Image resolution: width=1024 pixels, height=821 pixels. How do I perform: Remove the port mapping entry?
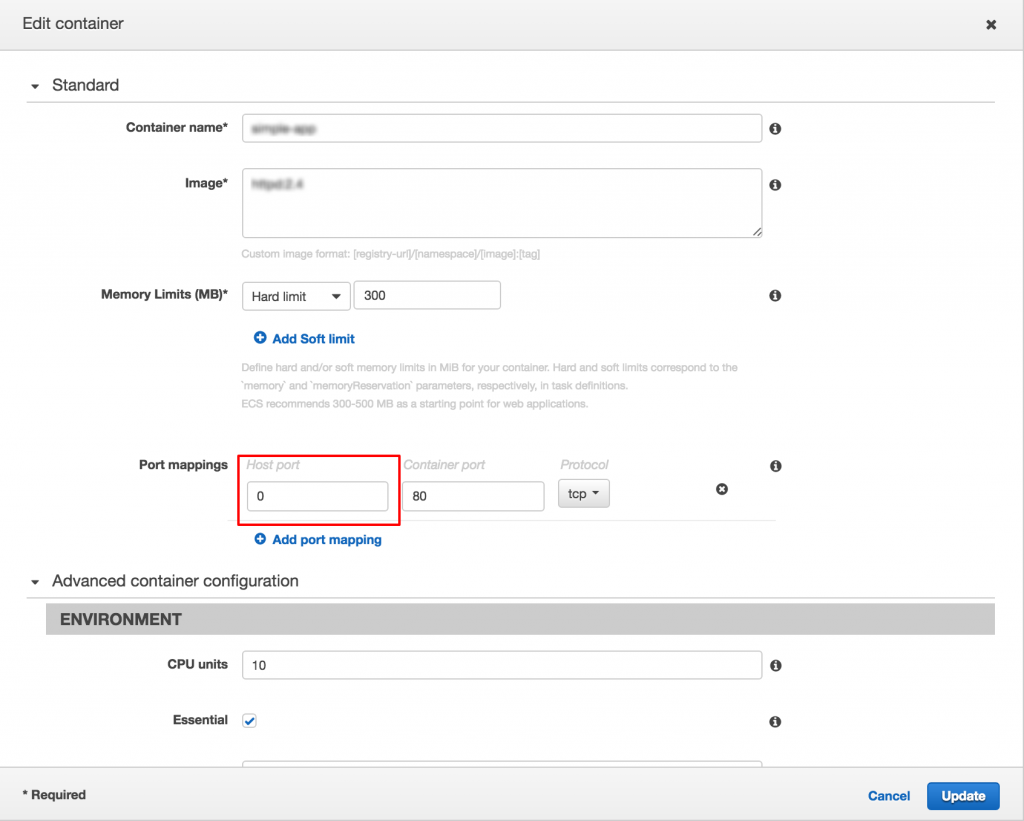[x=722, y=489]
